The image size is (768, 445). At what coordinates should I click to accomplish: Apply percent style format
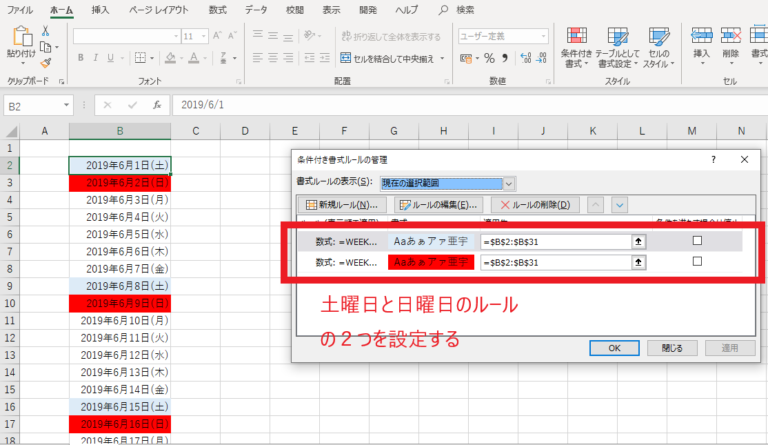489,58
